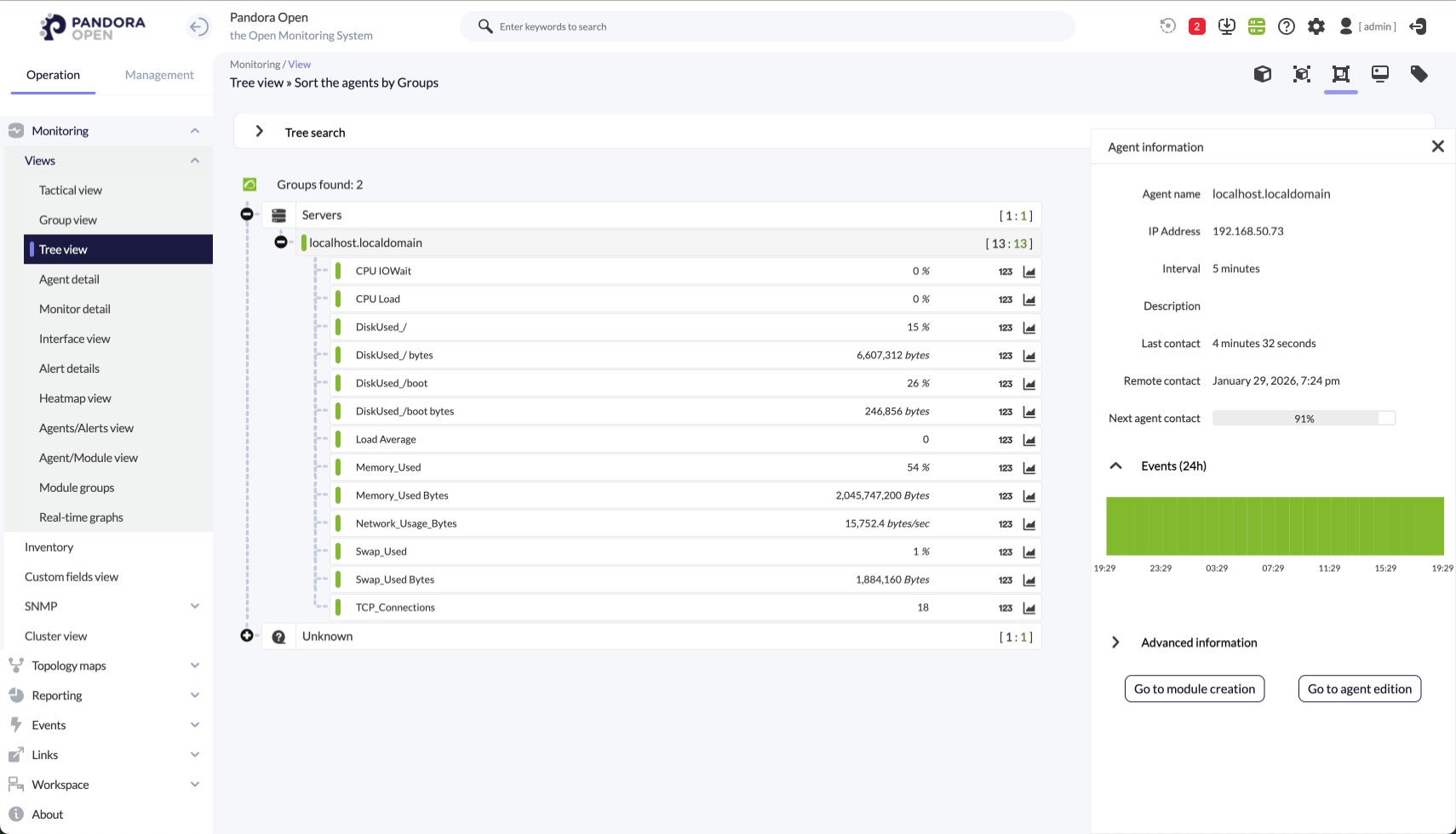Expand the Advanced information section
This screenshot has height=834, width=1456.
click(x=1115, y=643)
